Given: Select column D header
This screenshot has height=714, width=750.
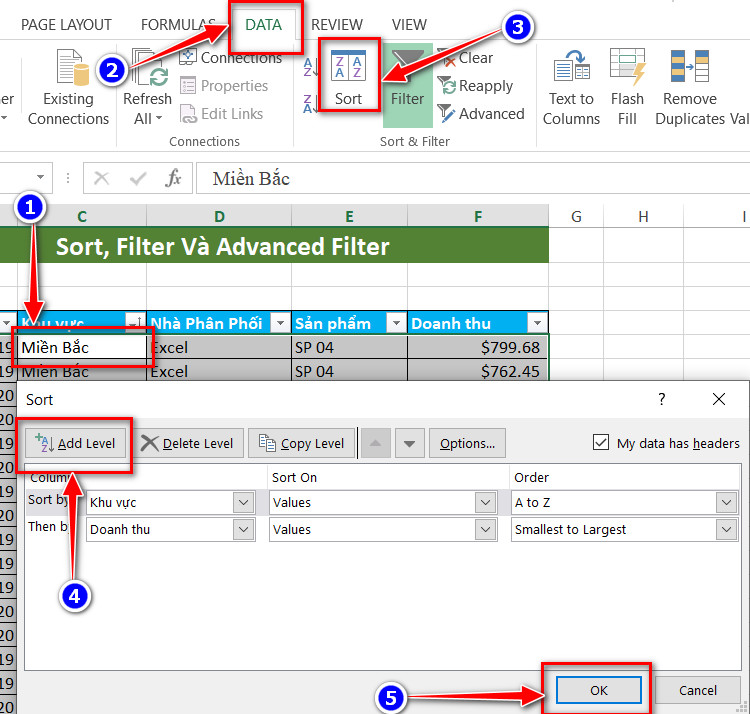Looking at the screenshot, I should [x=219, y=216].
